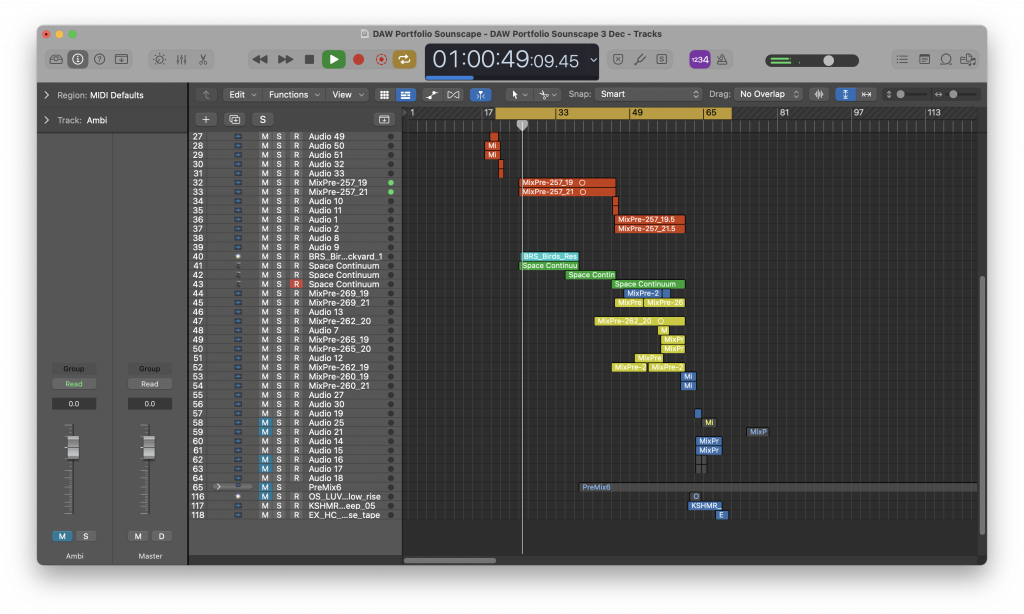Select the MixPre-257_19 O region in timeline

click(x=568, y=183)
